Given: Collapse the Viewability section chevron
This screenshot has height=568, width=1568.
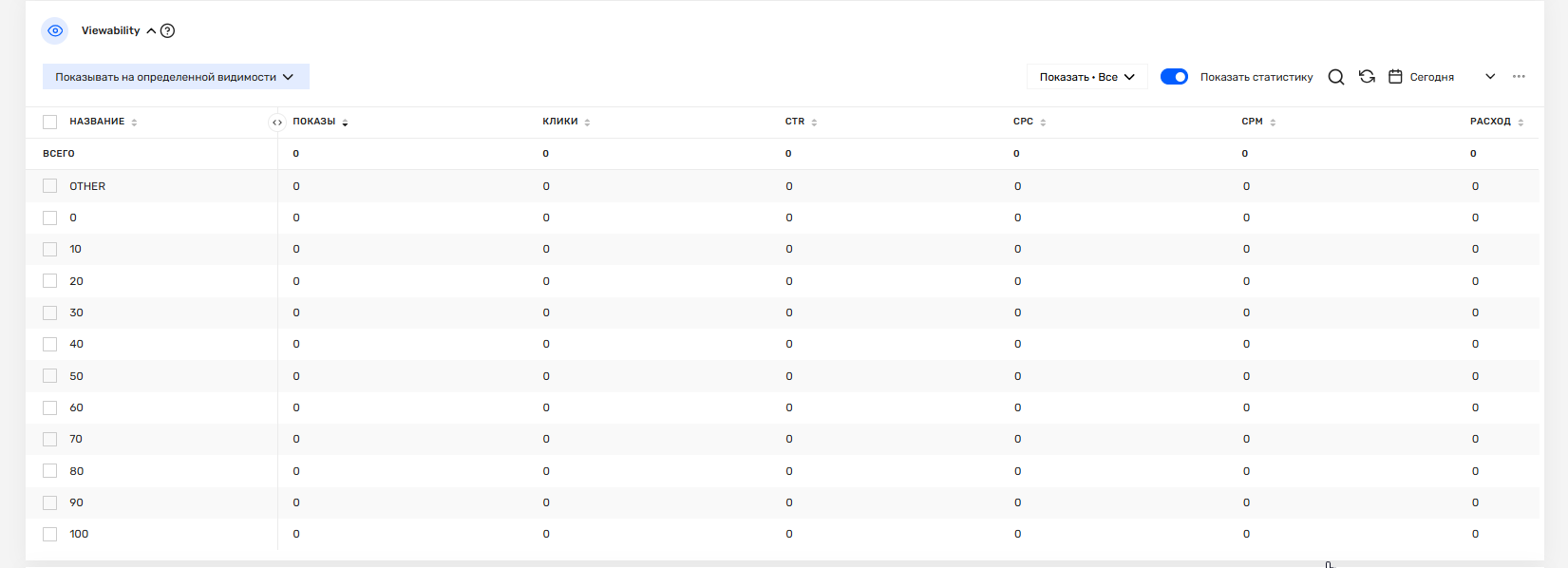Looking at the screenshot, I should tap(151, 30).
